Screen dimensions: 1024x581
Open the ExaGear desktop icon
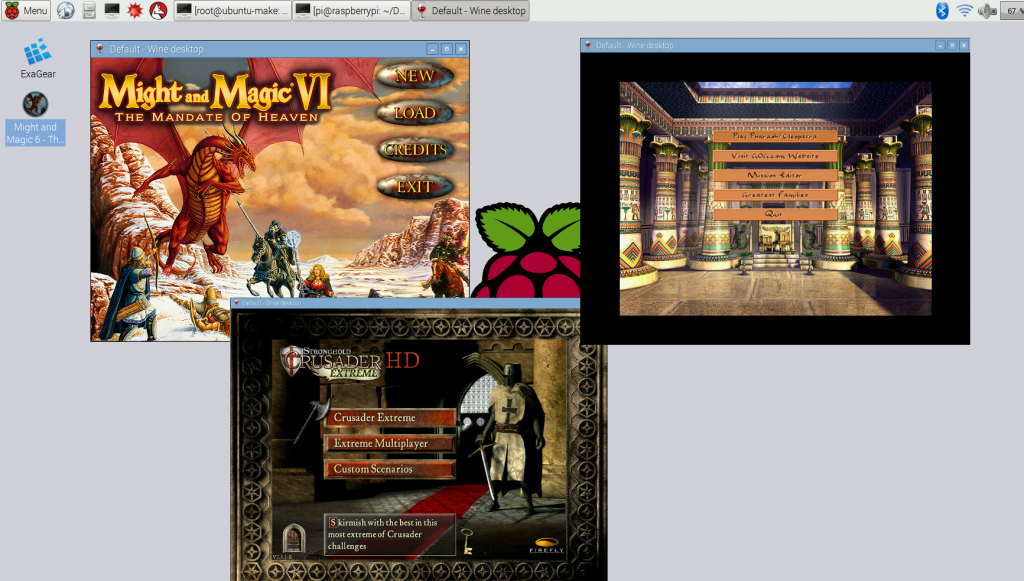coord(37,59)
